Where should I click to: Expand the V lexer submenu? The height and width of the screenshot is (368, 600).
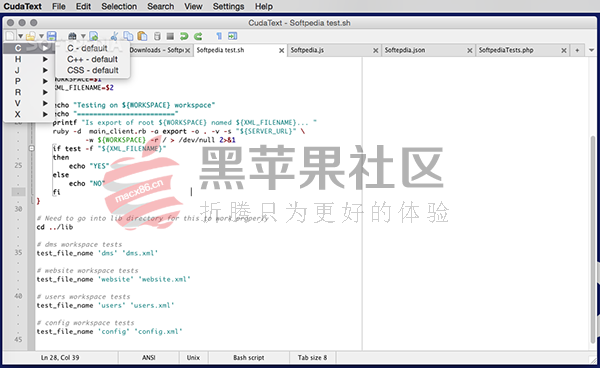[x=28, y=103]
